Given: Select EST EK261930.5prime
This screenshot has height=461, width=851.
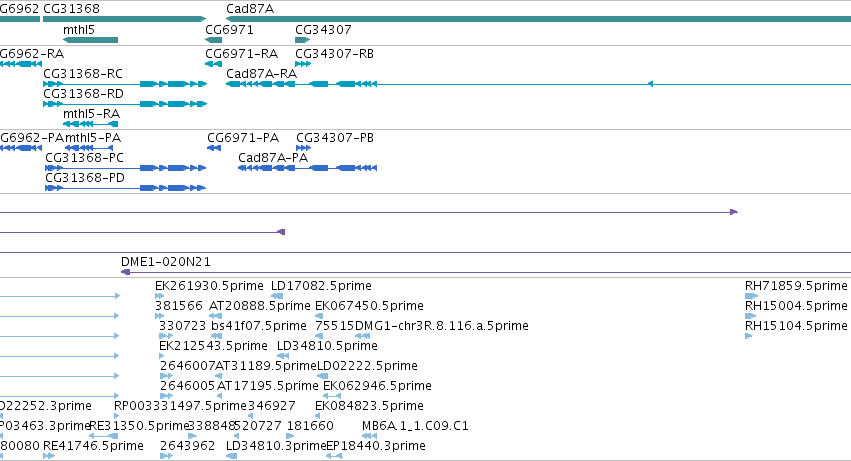Looking at the screenshot, I should [x=209, y=286].
